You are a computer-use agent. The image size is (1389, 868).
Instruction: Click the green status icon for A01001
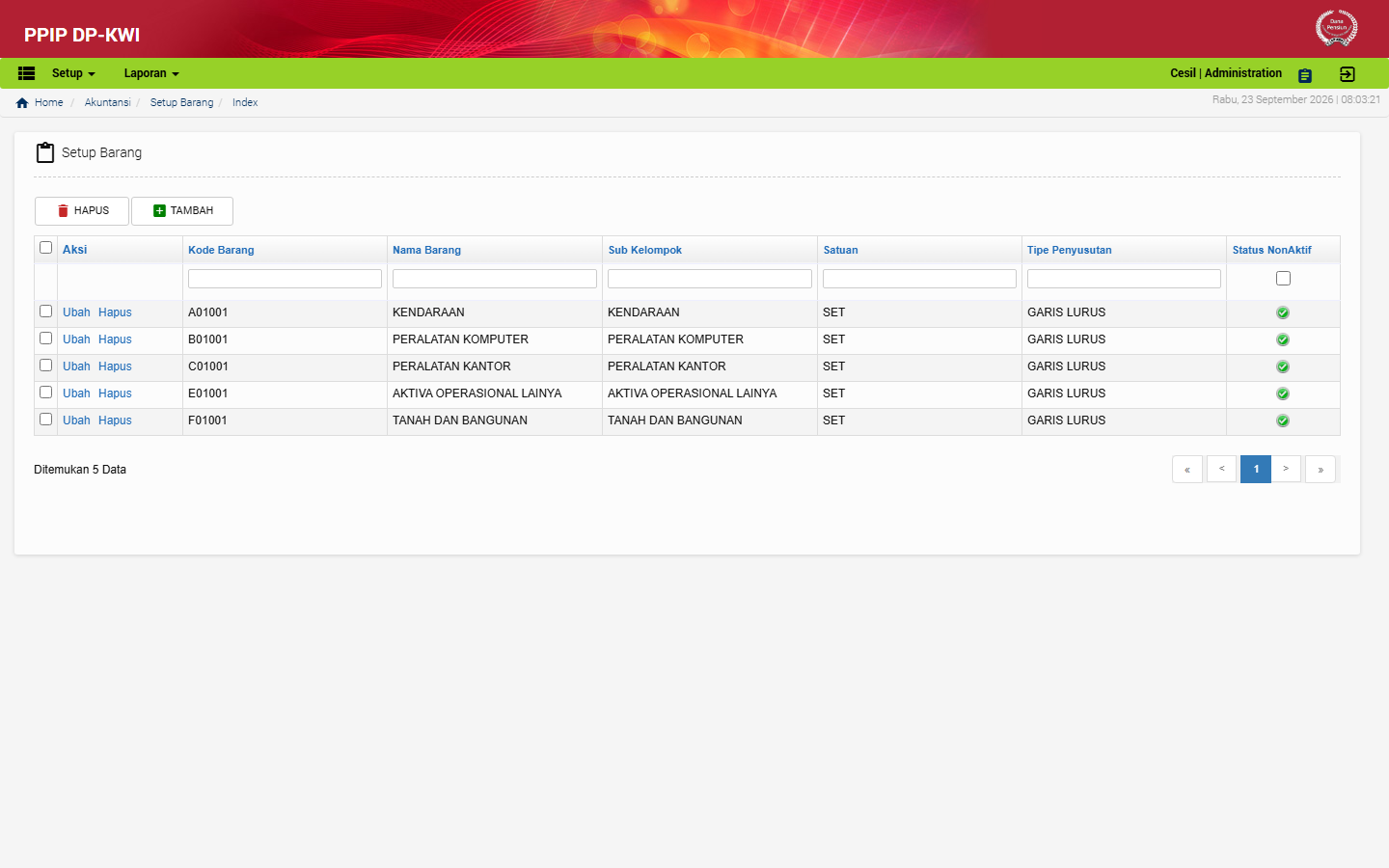pos(1283,312)
